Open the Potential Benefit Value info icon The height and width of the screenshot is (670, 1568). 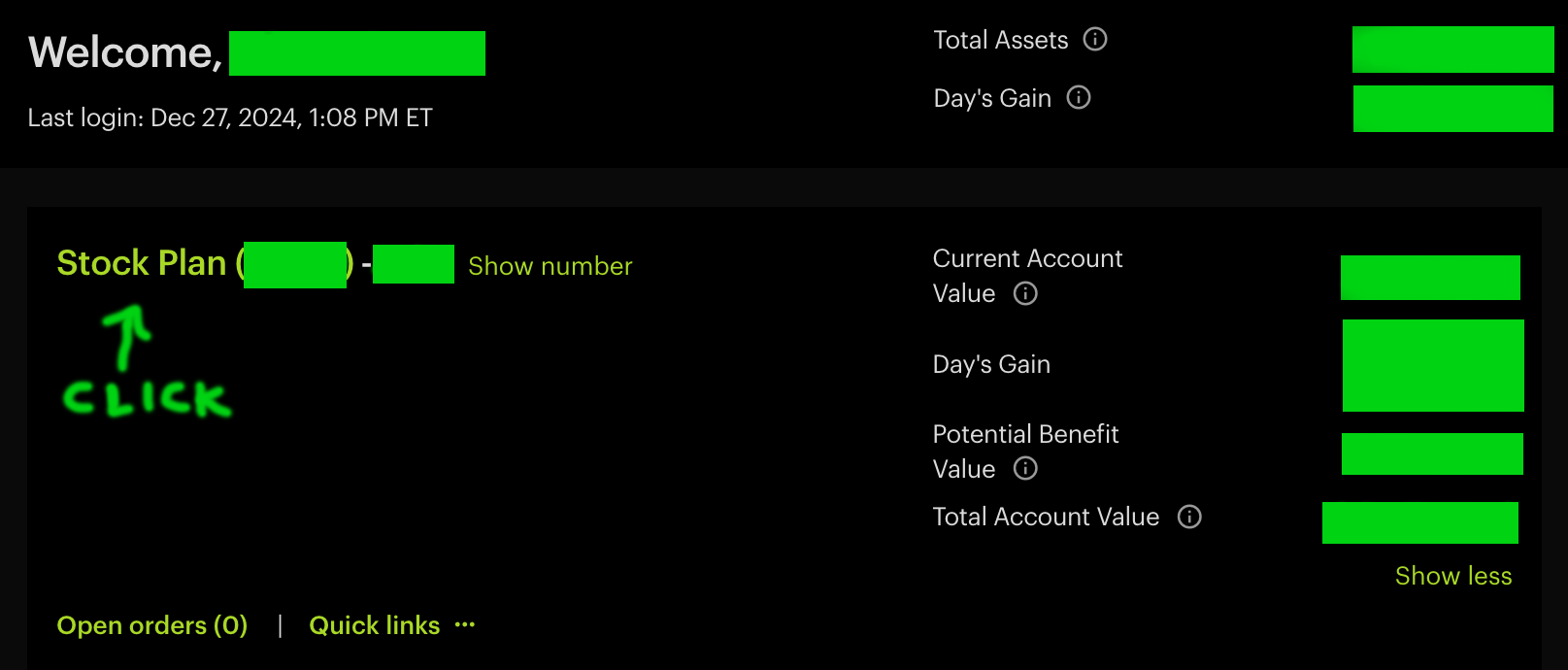(1025, 469)
